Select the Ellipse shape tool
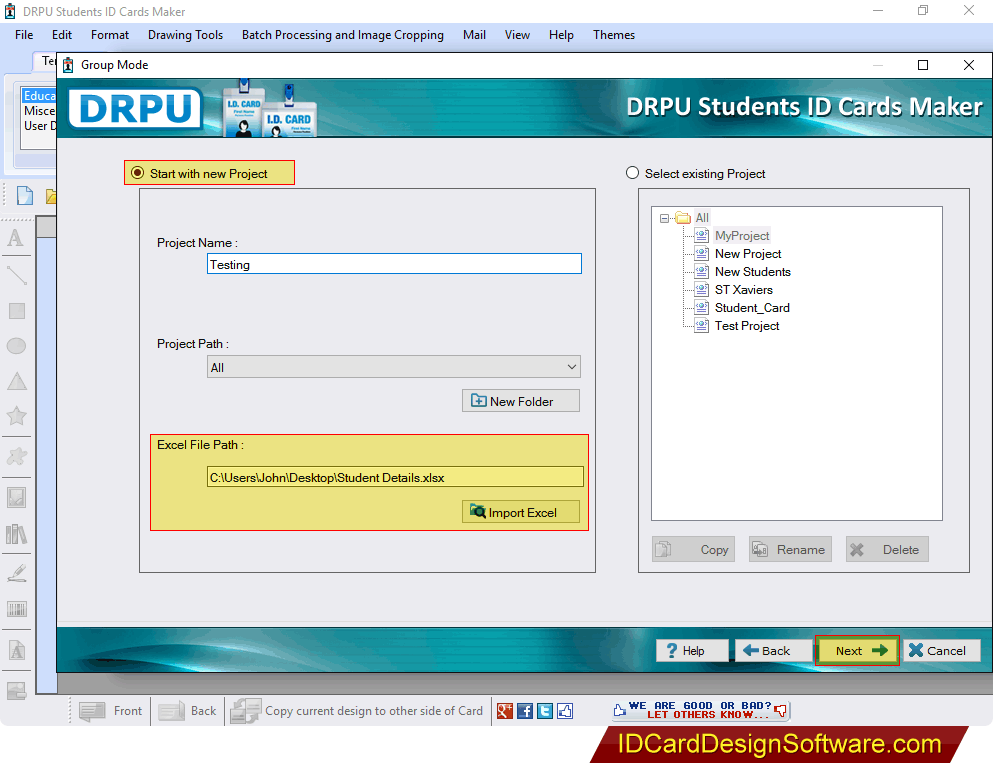Image resolution: width=993 pixels, height=763 pixels. coord(16,346)
